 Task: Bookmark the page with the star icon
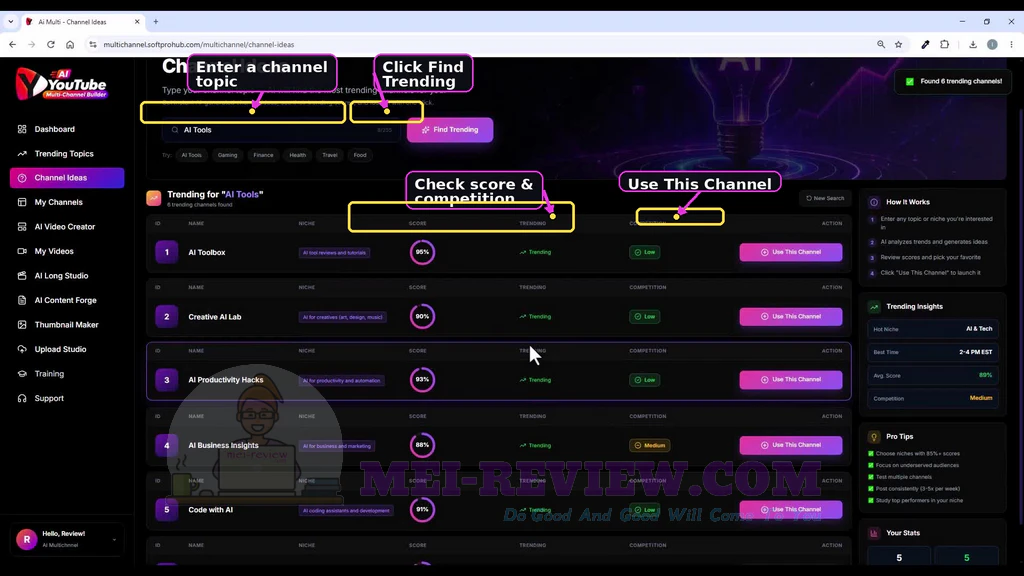899,44
